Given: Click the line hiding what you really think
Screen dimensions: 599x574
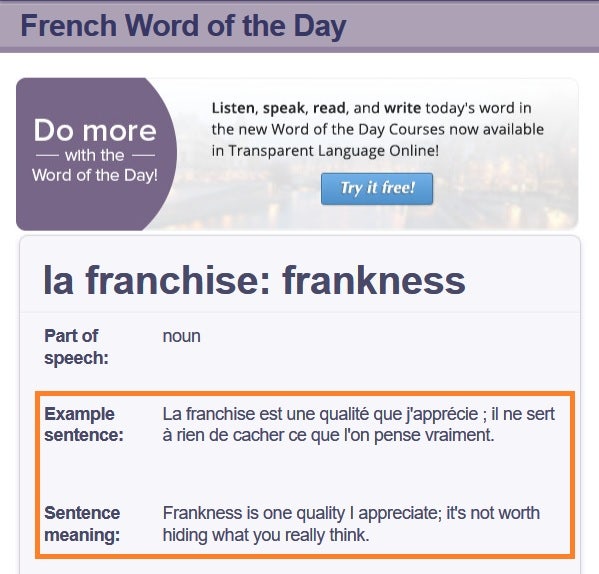Looking at the screenshot, I should tap(266, 535).
